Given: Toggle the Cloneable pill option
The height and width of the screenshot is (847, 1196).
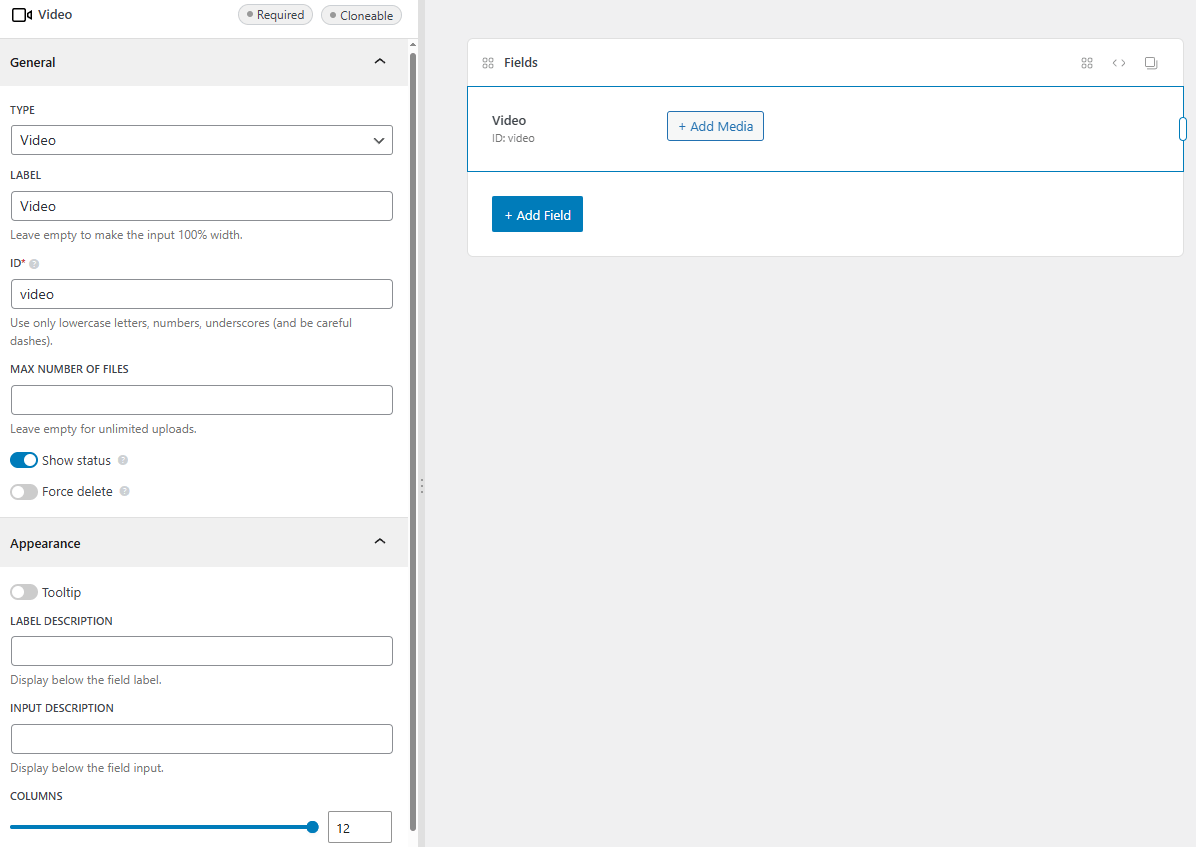Looking at the screenshot, I should pyautogui.click(x=361, y=16).
